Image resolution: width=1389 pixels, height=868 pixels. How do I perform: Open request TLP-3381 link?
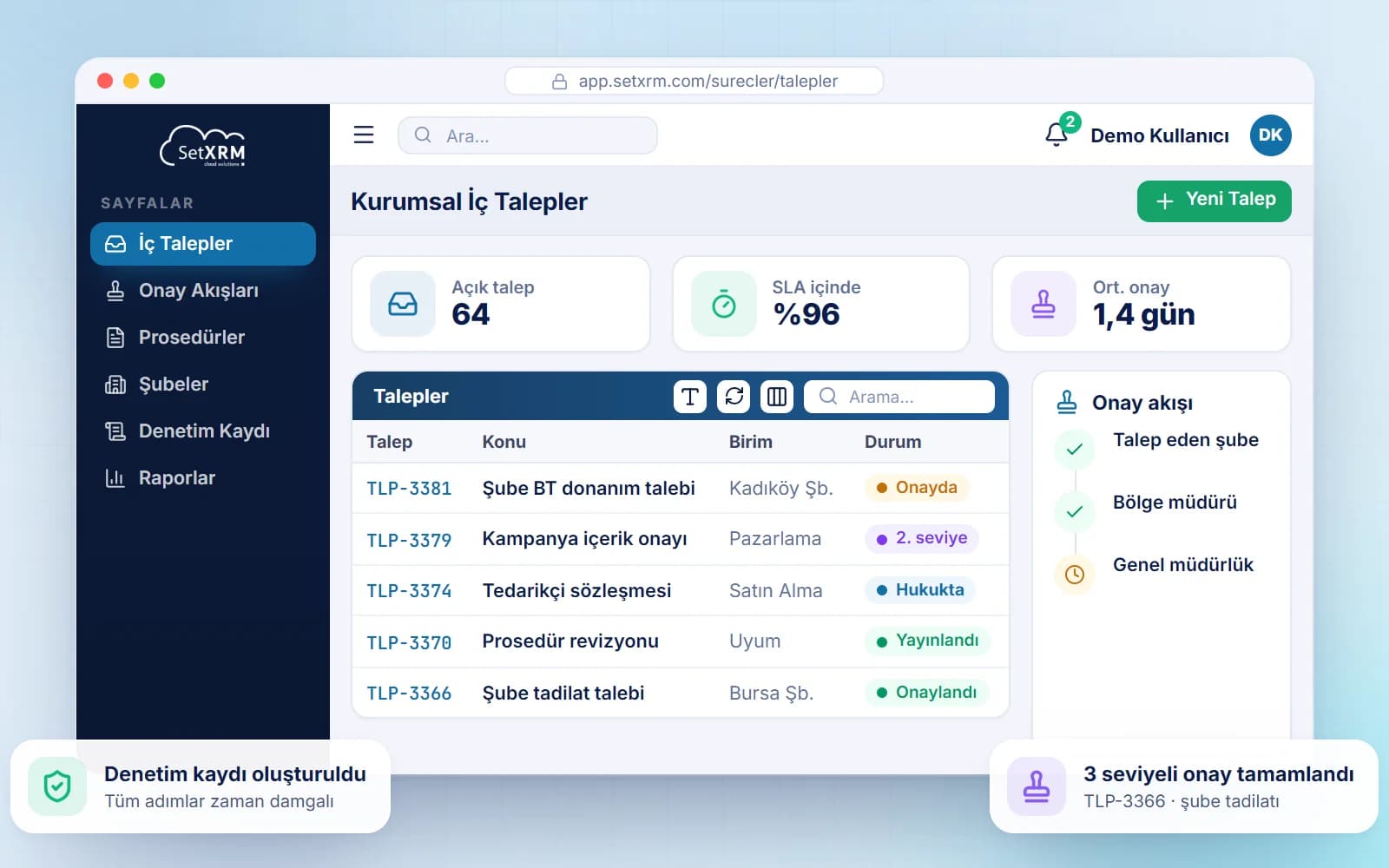(x=409, y=489)
